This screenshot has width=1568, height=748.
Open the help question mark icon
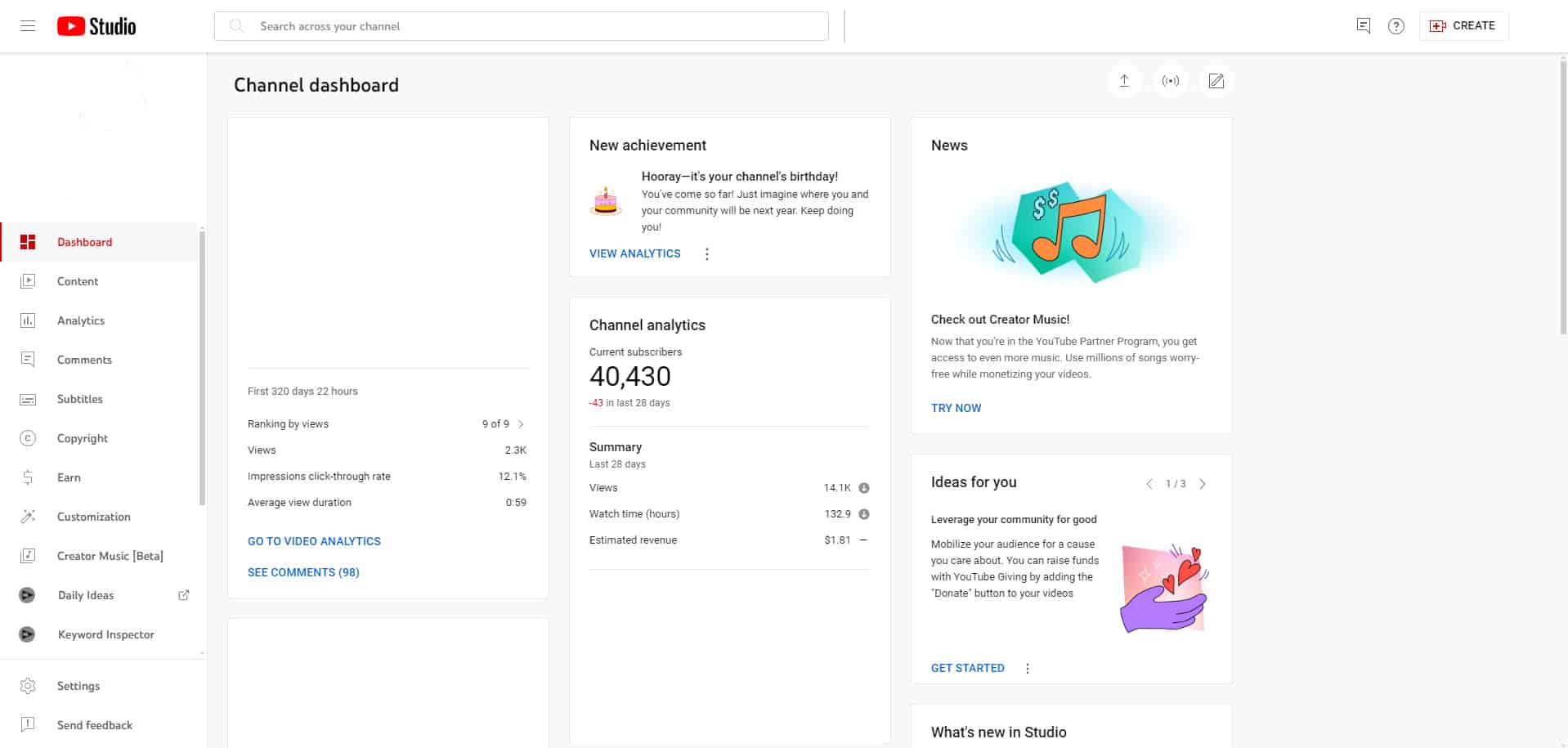click(x=1396, y=26)
